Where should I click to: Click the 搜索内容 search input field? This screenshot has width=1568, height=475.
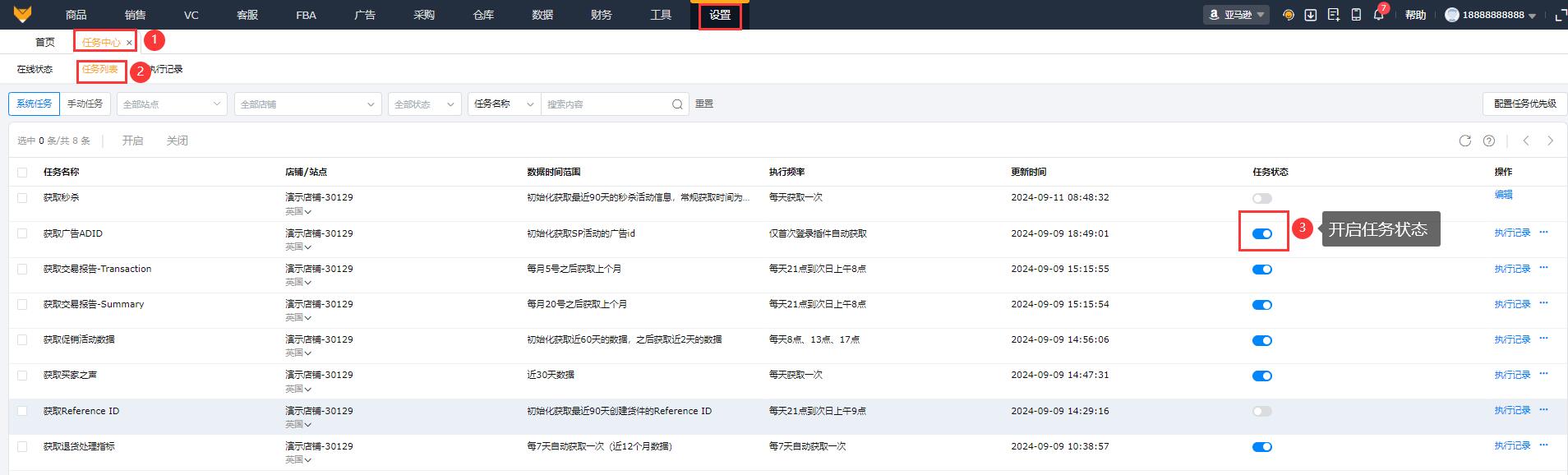point(605,104)
